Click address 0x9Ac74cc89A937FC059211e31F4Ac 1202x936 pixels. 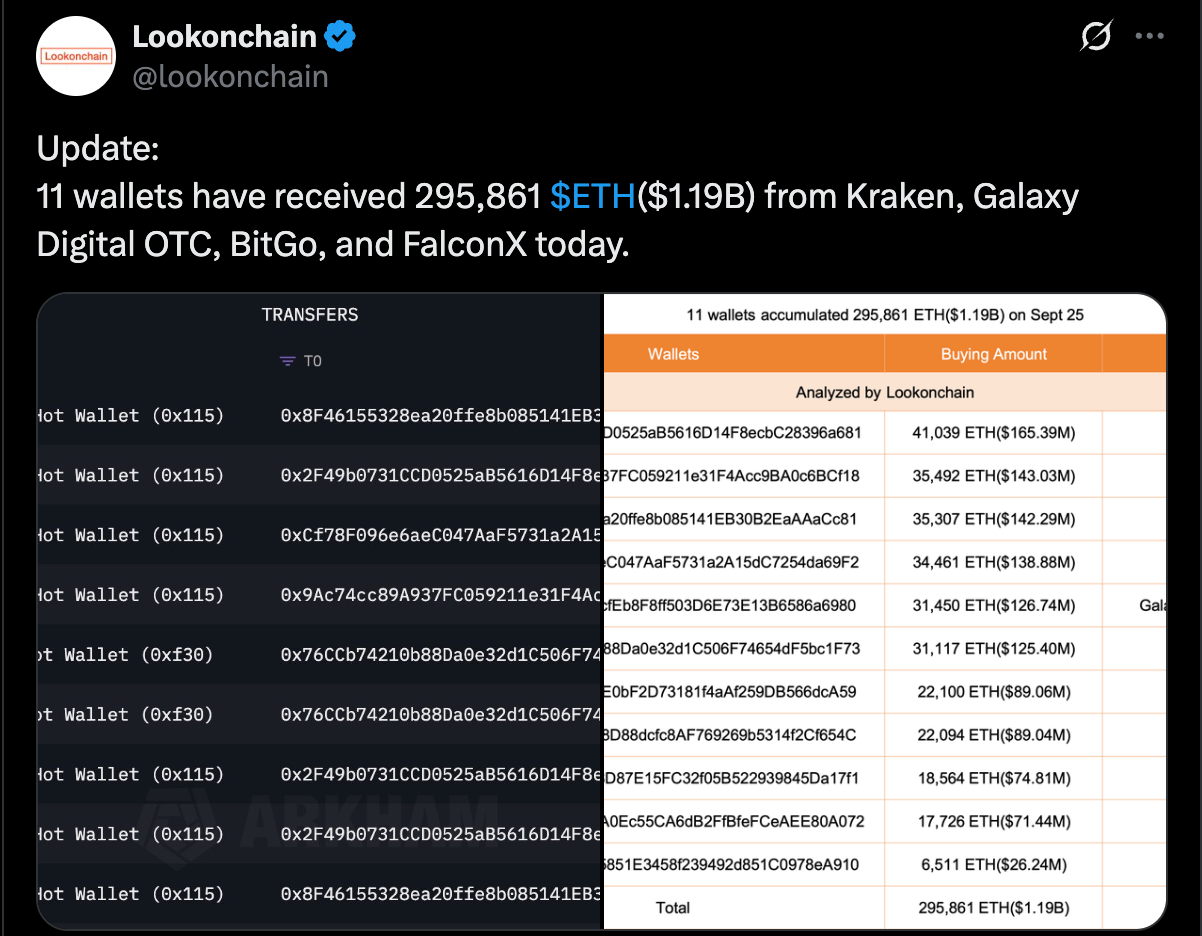440,595
